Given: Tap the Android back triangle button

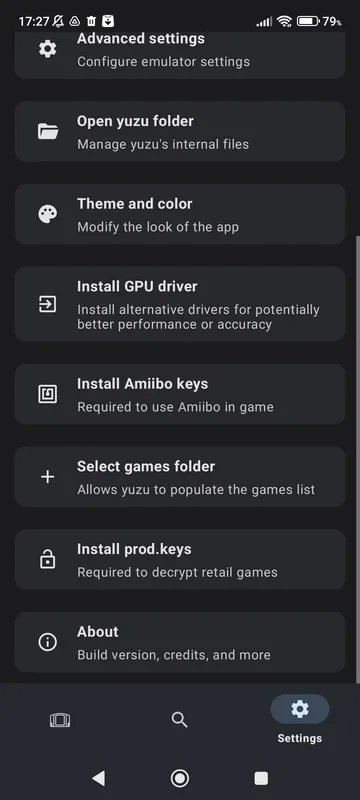Looking at the screenshot, I should tap(98, 778).
